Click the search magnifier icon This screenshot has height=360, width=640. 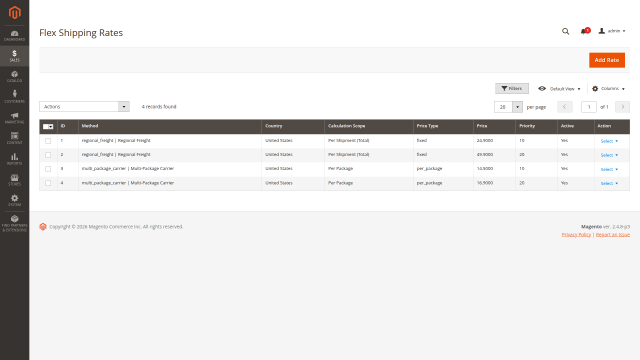[x=565, y=31]
